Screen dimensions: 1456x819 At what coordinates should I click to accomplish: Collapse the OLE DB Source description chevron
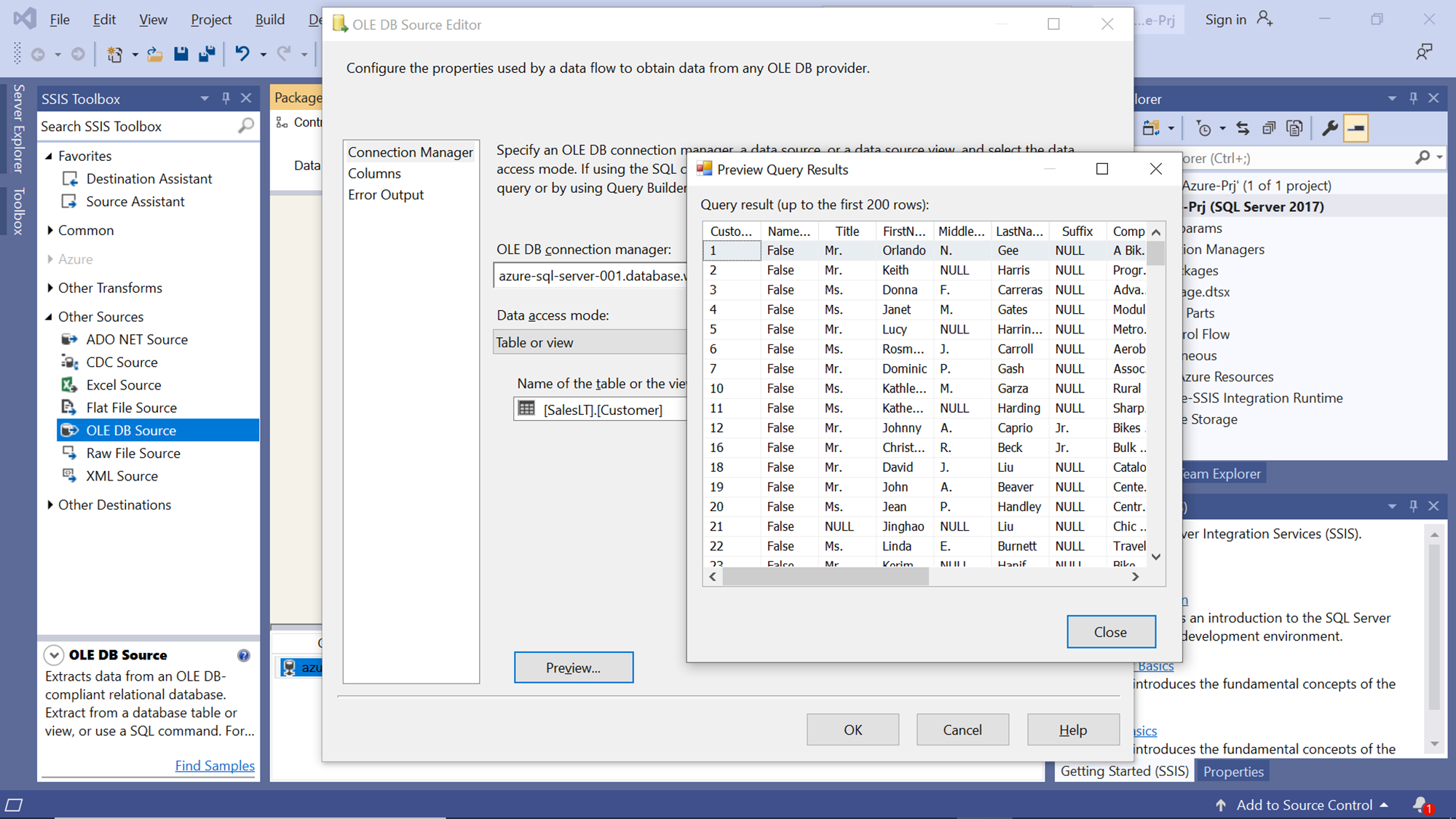[54, 655]
